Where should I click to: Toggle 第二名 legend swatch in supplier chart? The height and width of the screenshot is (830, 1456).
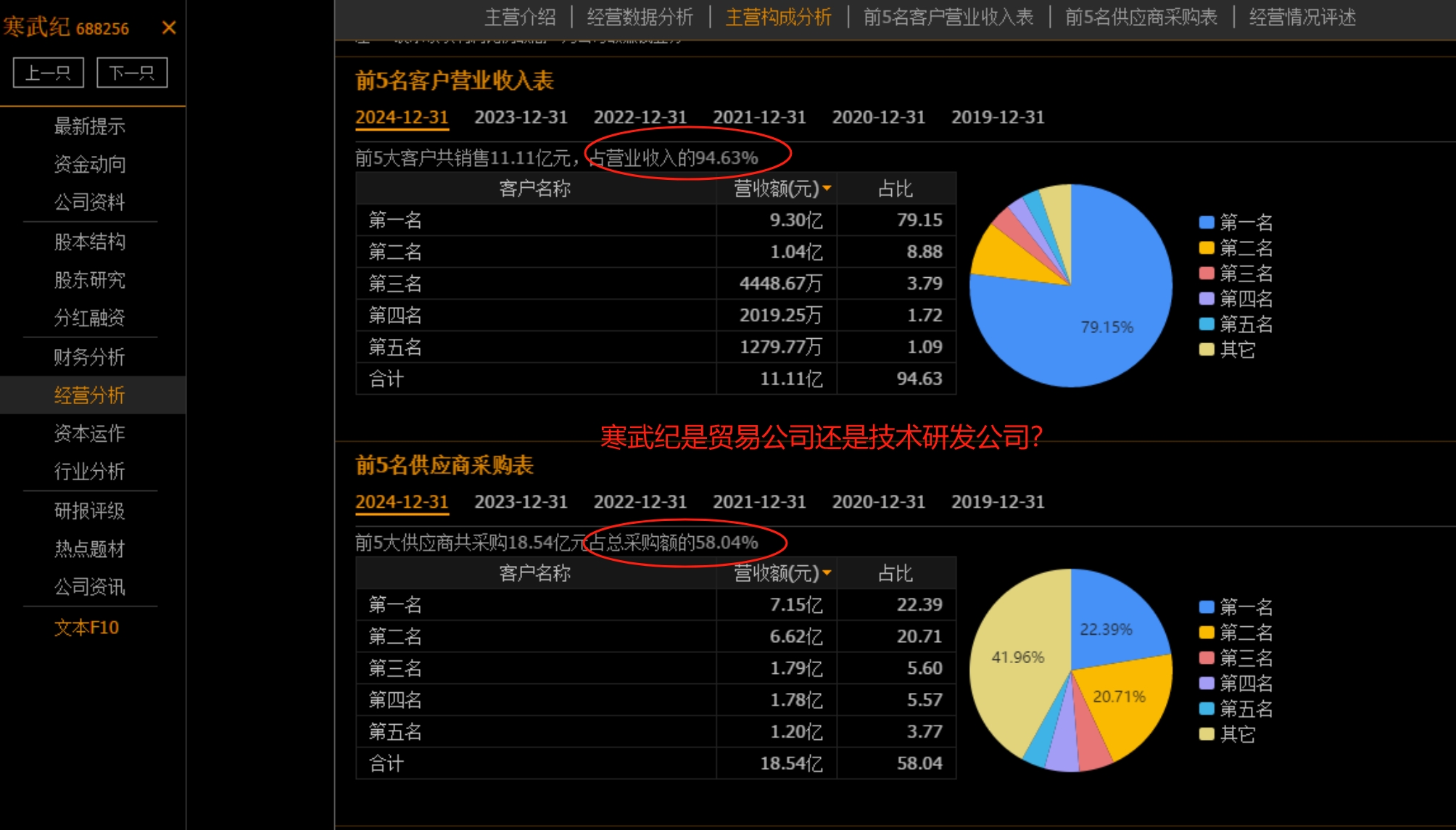pos(1207,632)
